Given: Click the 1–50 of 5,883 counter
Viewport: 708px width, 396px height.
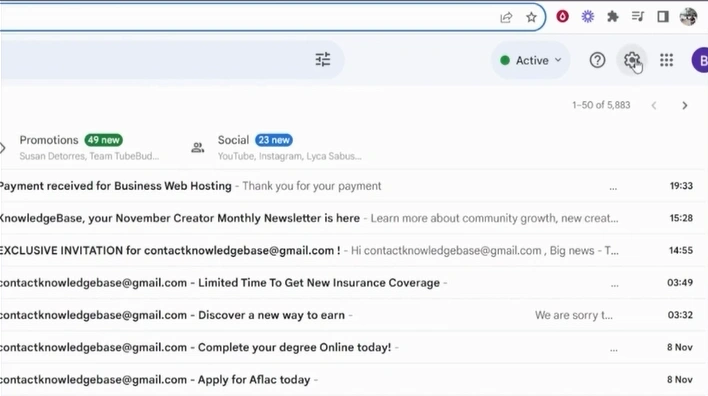Looking at the screenshot, I should point(601,105).
